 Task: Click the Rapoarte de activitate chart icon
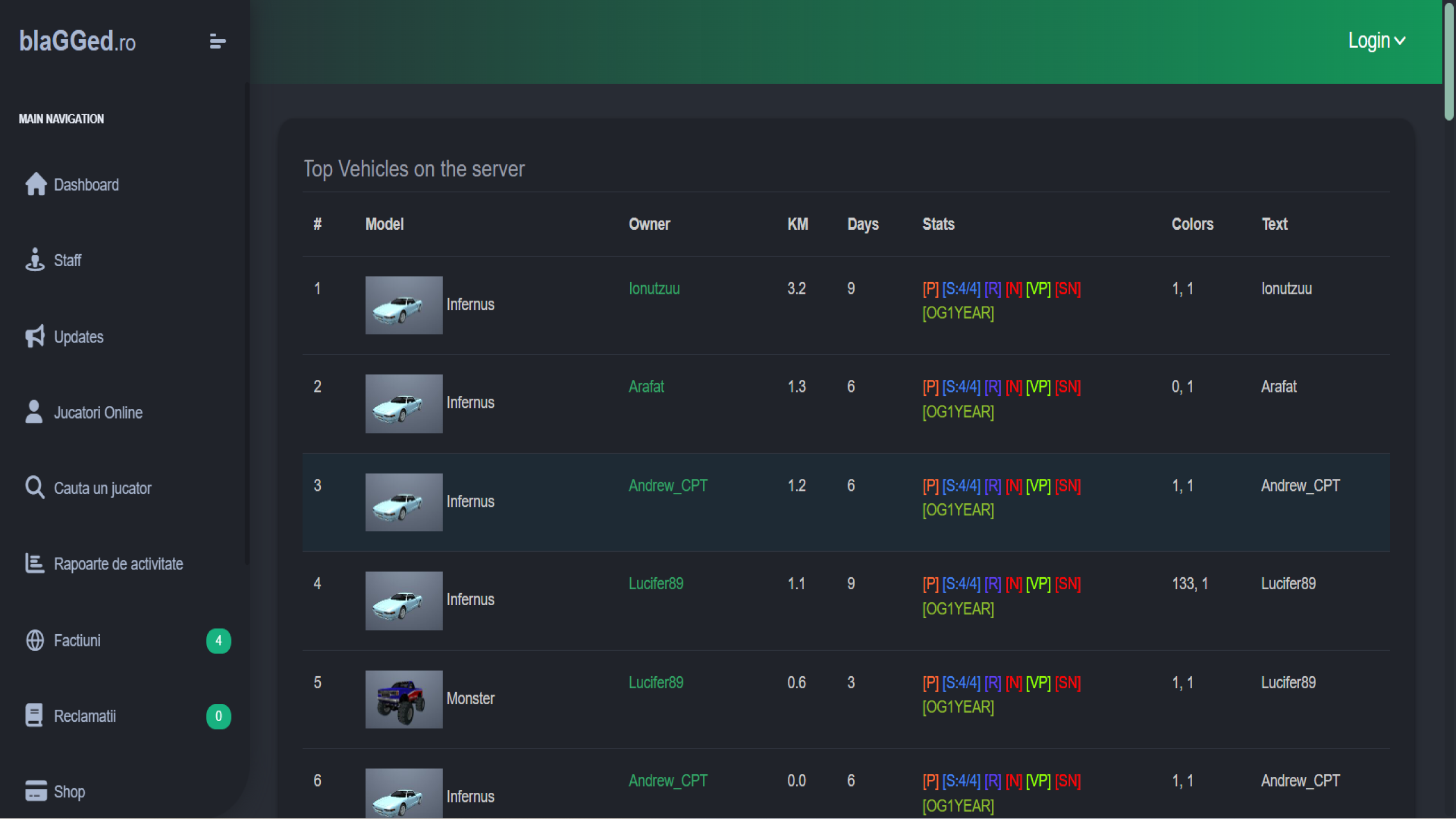pos(35,563)
